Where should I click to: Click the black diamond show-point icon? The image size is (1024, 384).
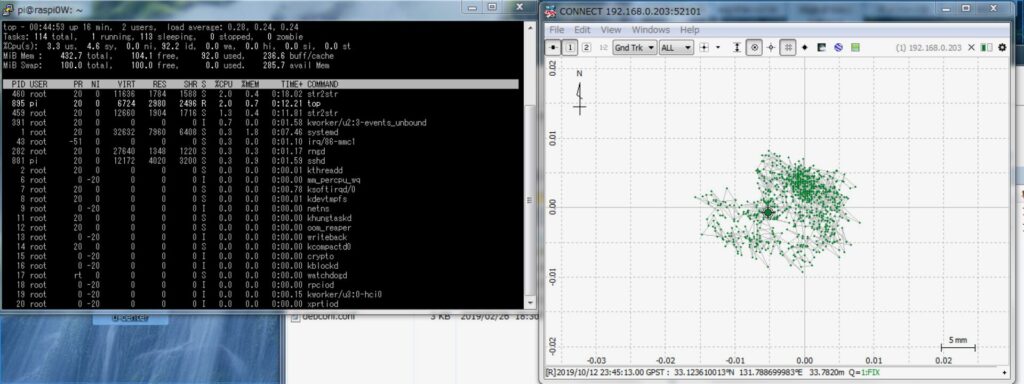(x=805, y=48)
